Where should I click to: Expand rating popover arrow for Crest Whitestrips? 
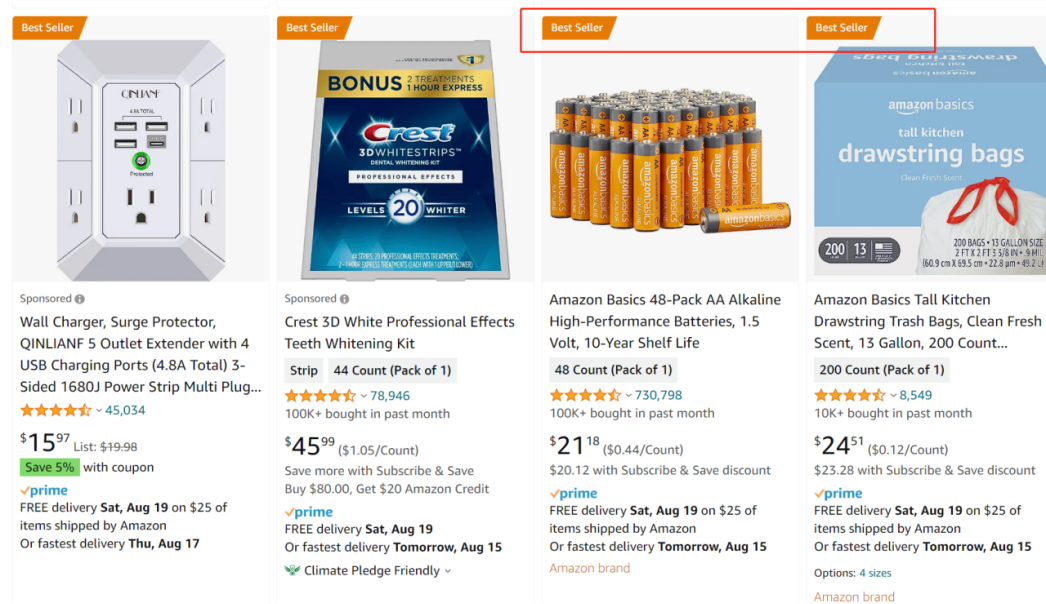point(363,396)
